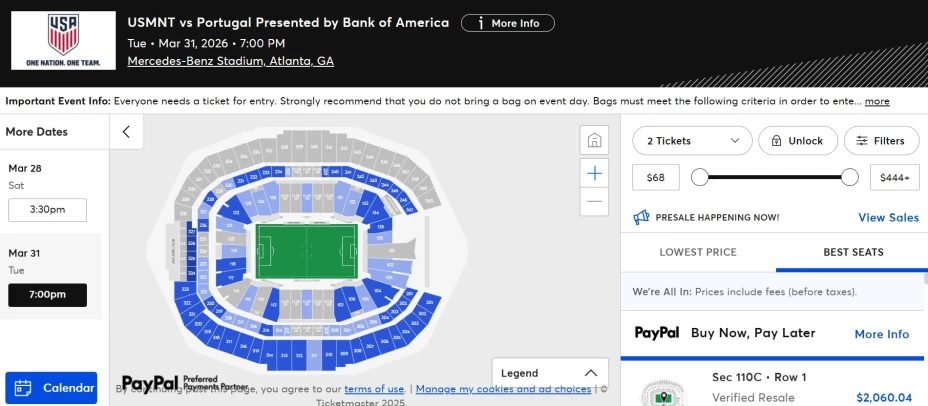Click the minimum price $68 field

656,177
